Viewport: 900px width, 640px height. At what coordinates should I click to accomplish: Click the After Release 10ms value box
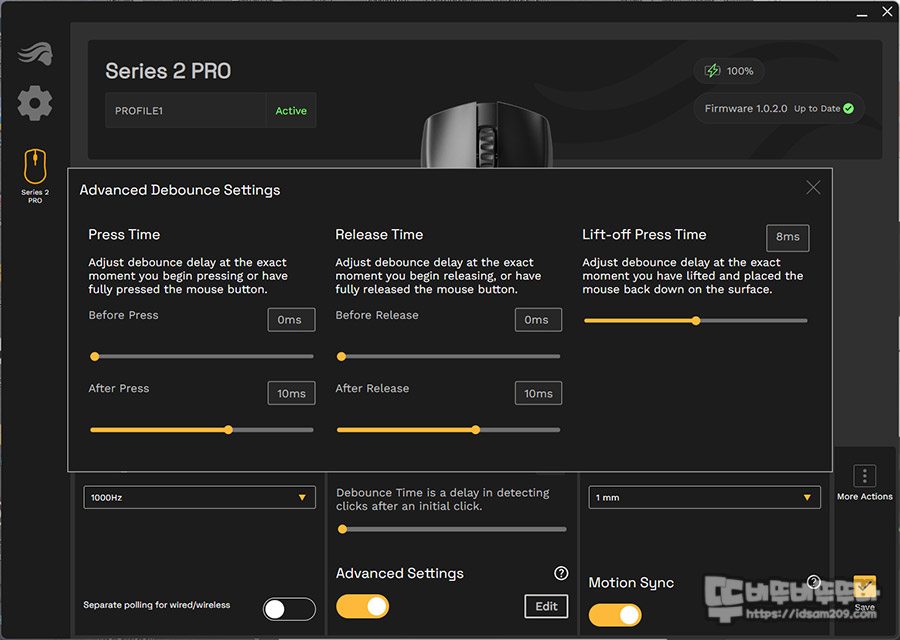[x=538, y=393]
